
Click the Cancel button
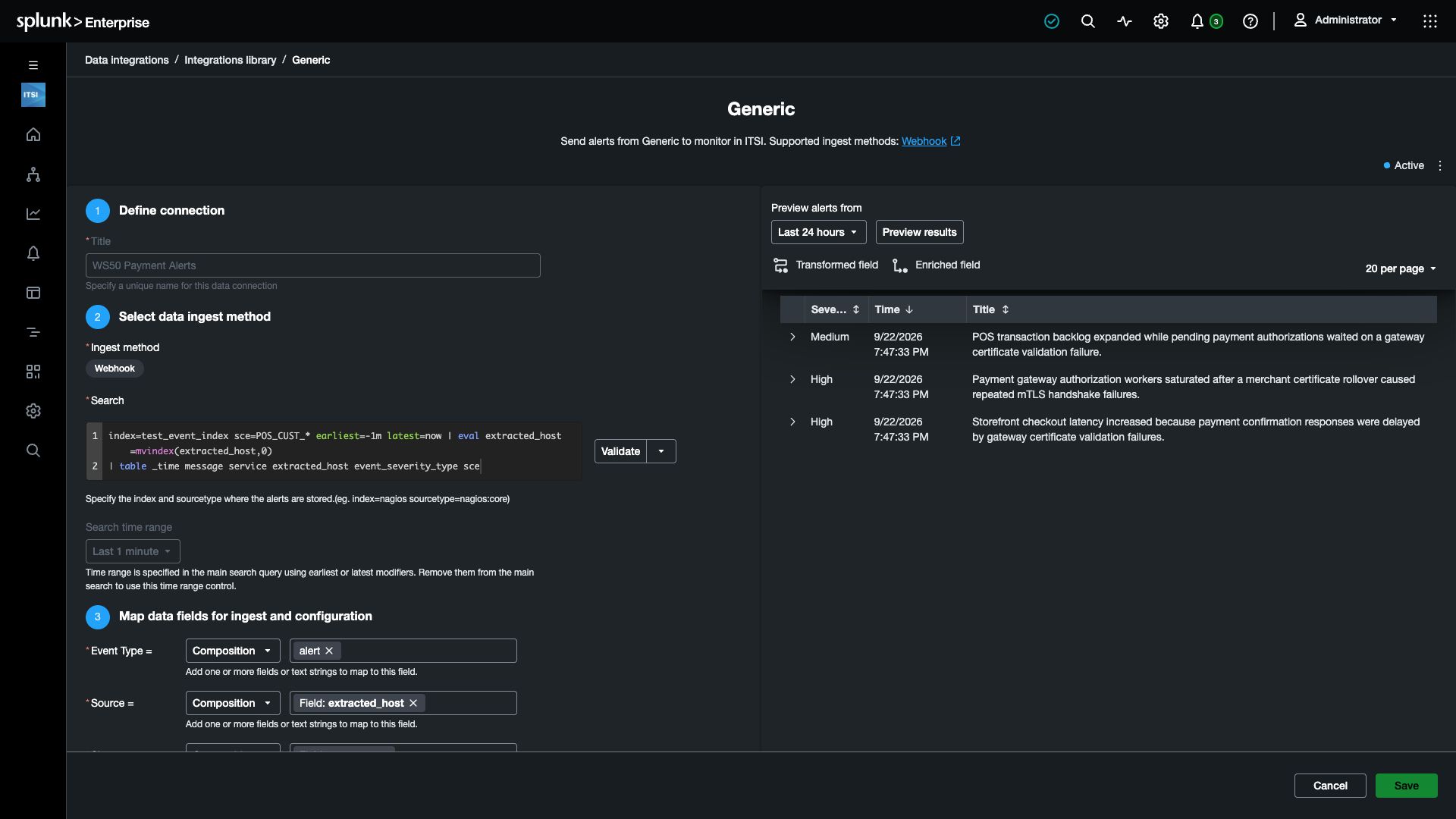(x=1330, y=786)
